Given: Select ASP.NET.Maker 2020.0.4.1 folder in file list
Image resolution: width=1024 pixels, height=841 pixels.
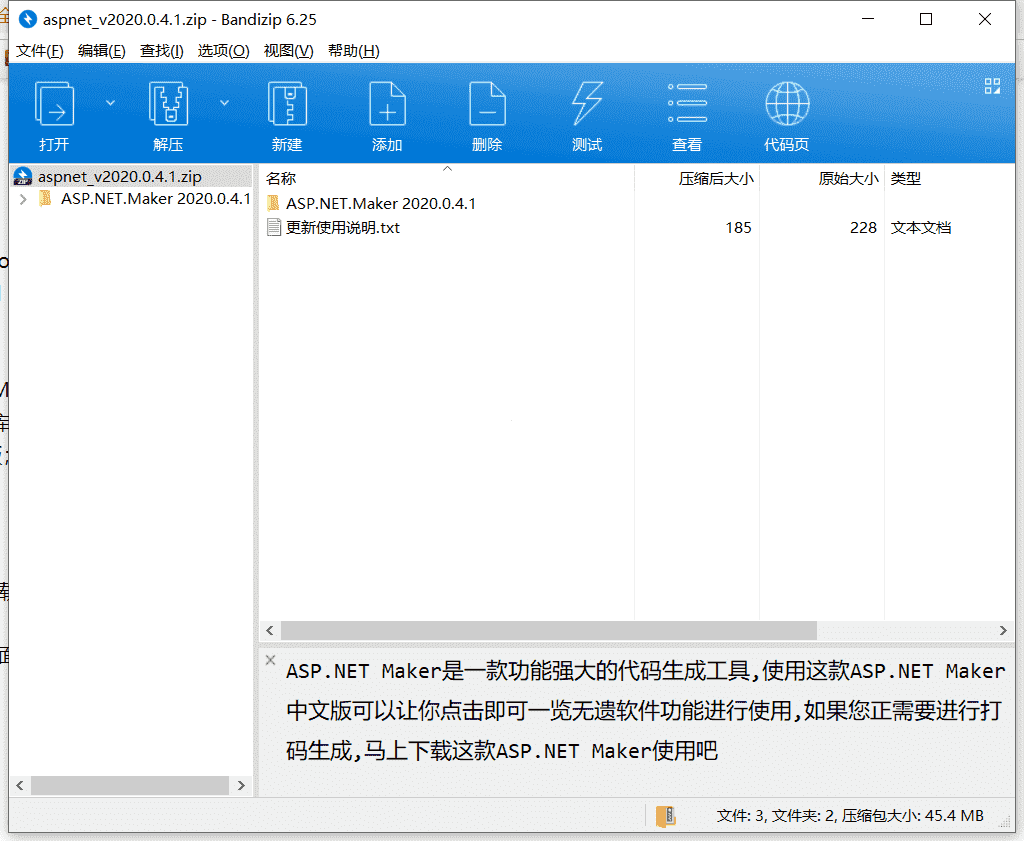Looking at the screenshot, I should 381,204.
